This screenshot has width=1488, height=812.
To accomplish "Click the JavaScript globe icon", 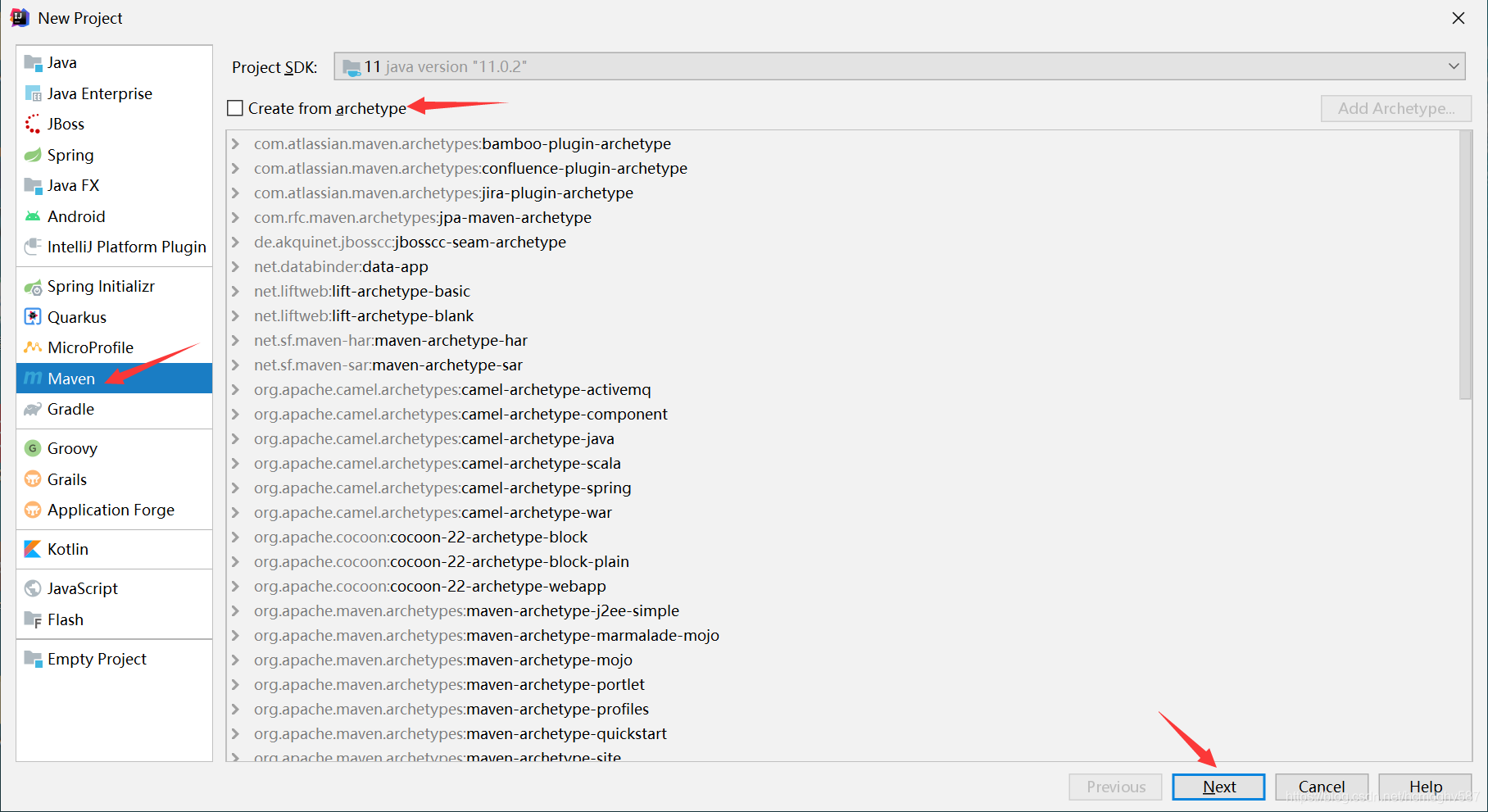I will coord(33,588).
